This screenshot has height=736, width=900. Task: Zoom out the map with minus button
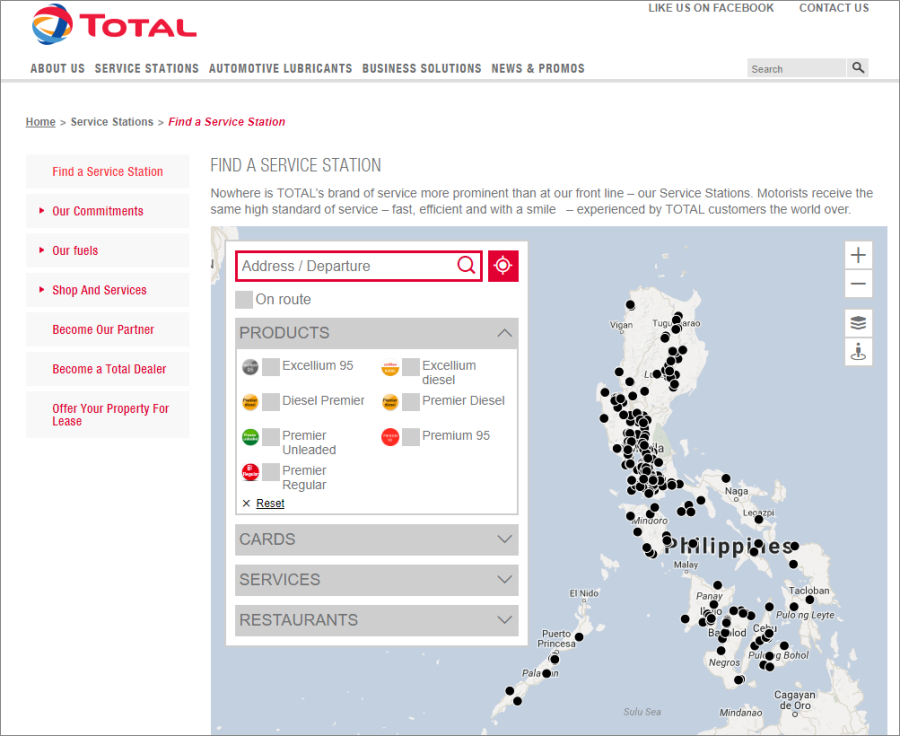pyautogui.click(x=858, y=284)
